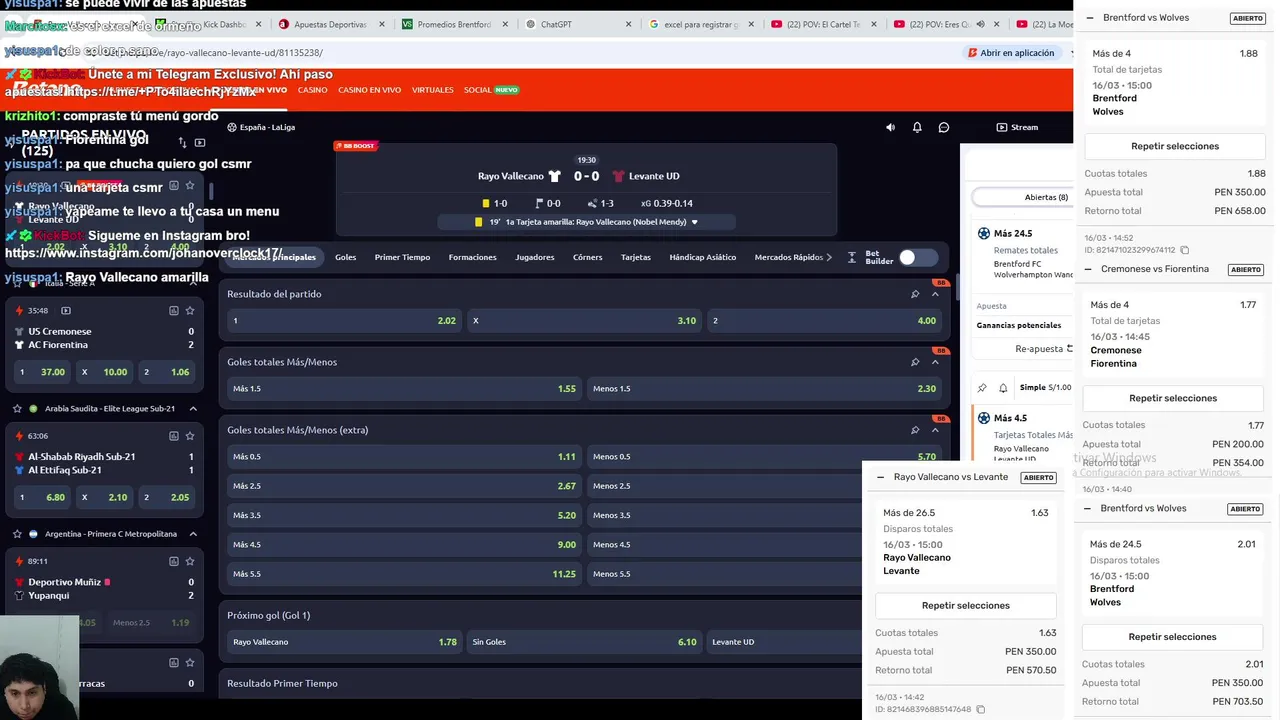
Task: Mute the POV: Eres Qu YouTube tab
Action: [x=980, y=24]
